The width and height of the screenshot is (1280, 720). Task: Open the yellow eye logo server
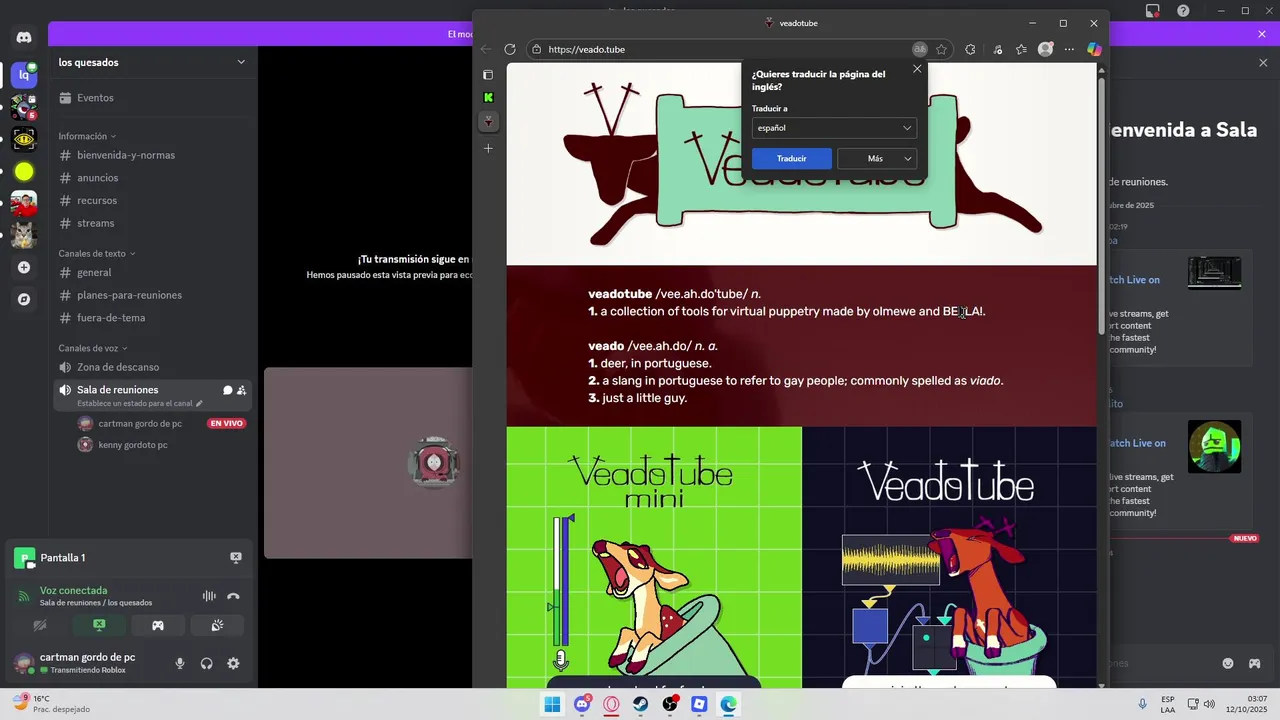[24, 140]
